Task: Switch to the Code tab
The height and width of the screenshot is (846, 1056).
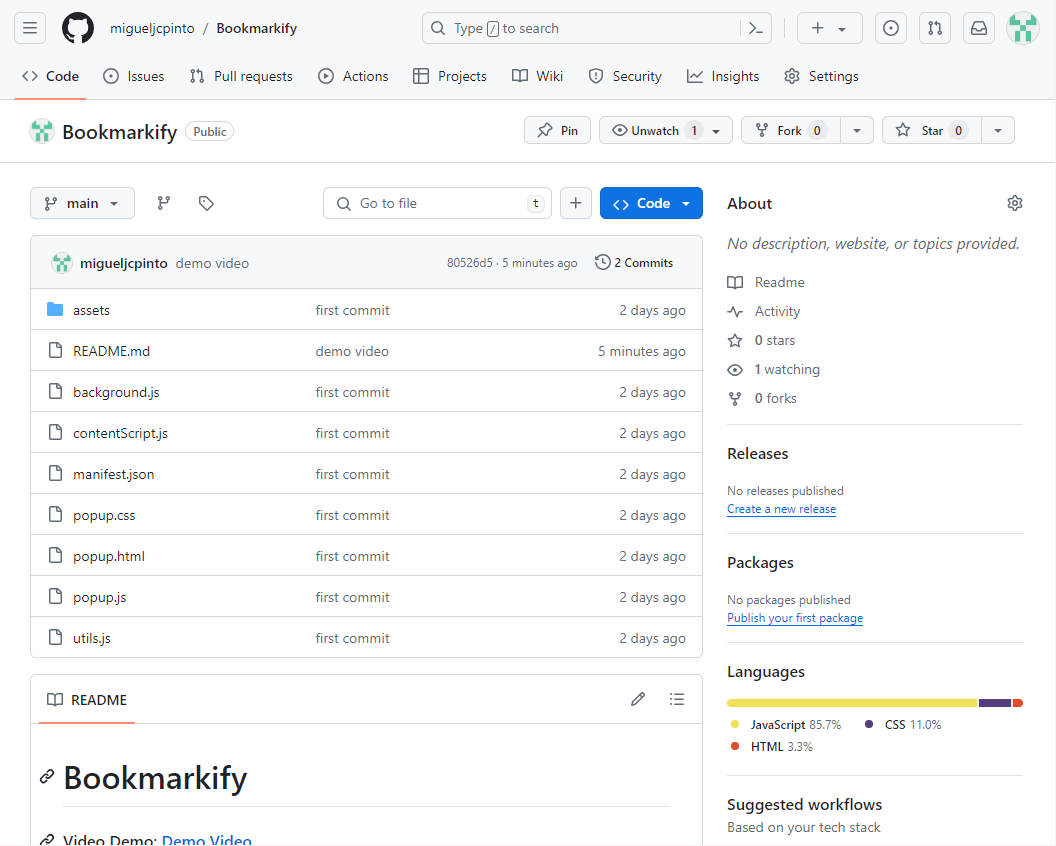Action: click(x=51, y=76)
